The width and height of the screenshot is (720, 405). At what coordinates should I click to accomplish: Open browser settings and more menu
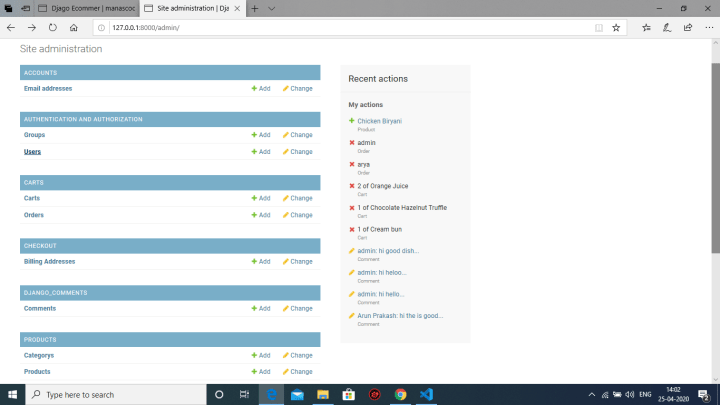[709, 28]
